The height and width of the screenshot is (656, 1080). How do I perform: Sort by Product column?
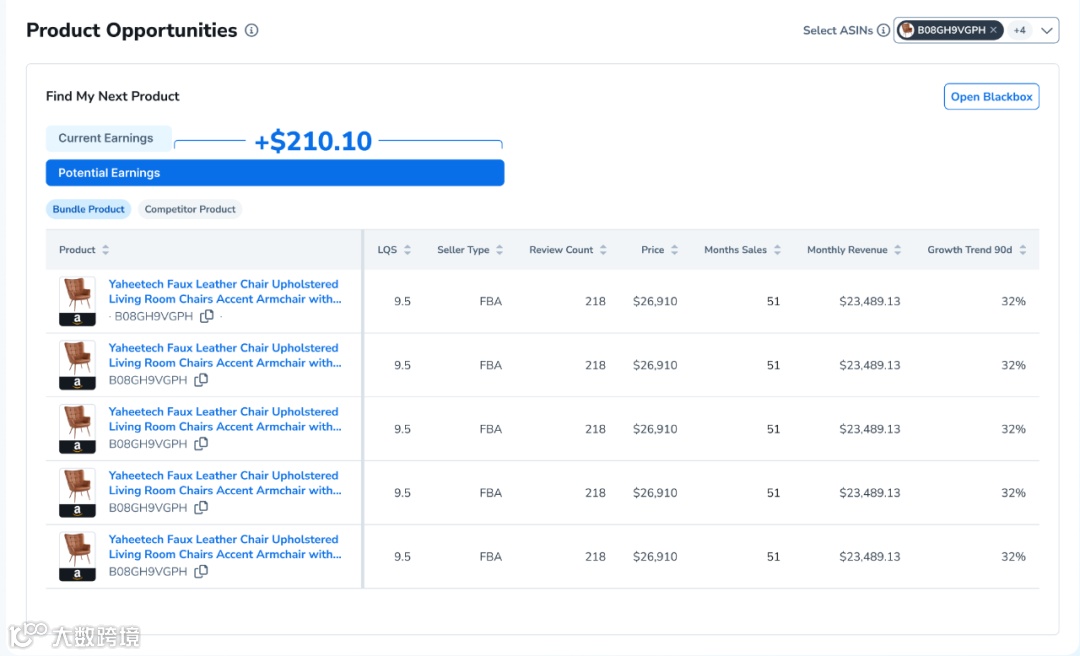[105, 249]
